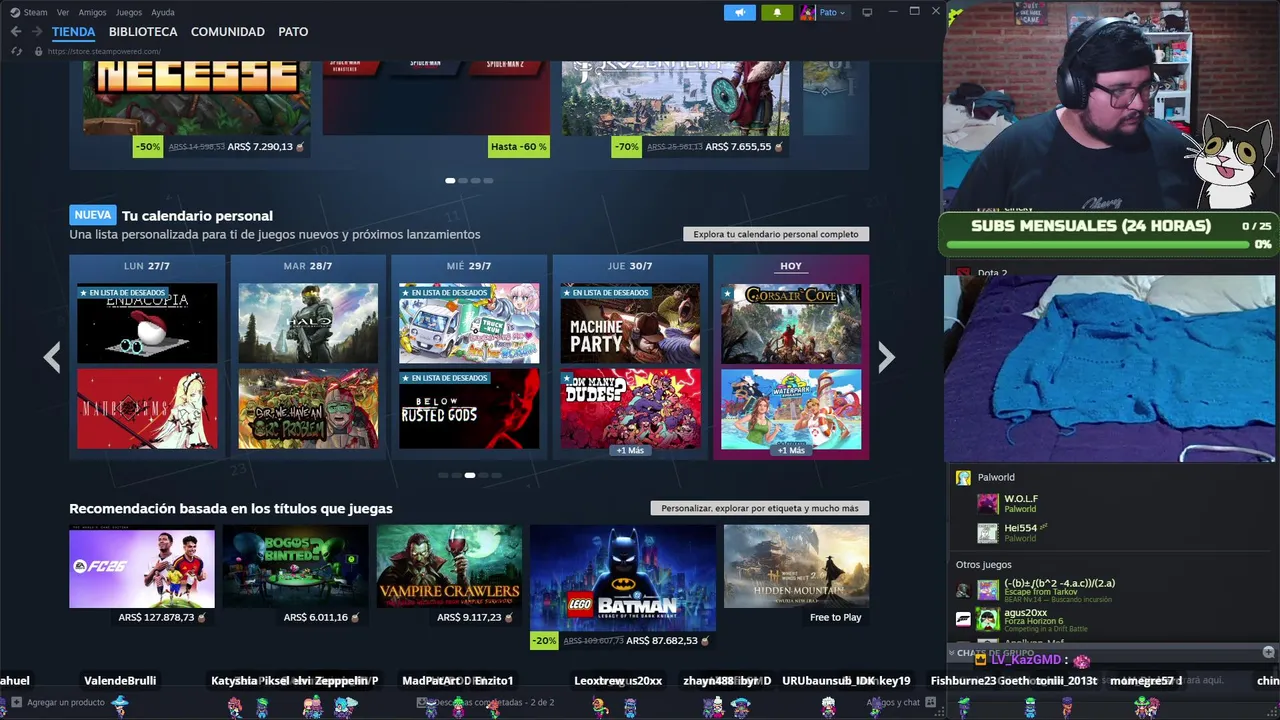The image size is (1280, 720).
Task: Open the Steam menu
Action: pyautogui.click(x=35, y=13)
